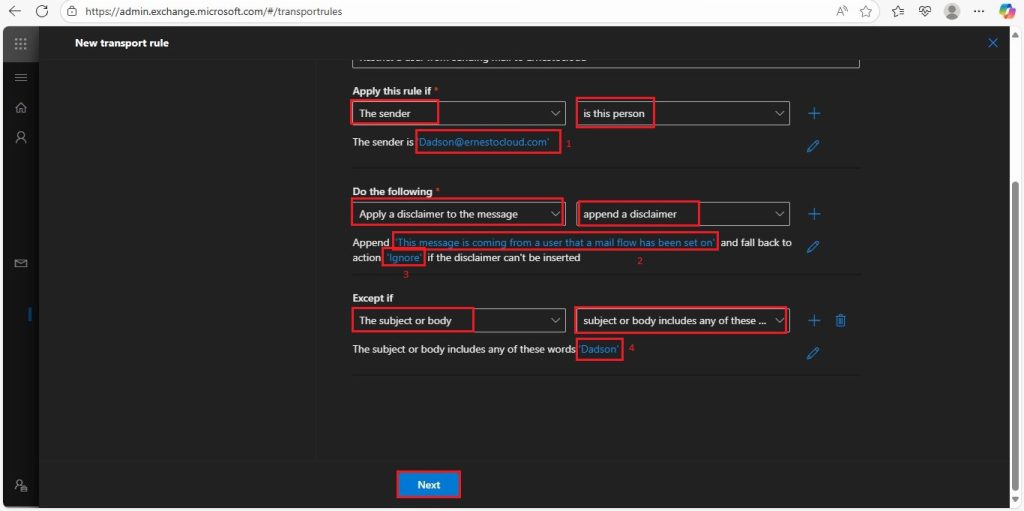The width and height of the screenshot is (1024, 511).
Task: Open the 'is this person' dropdown
Action: pyautogui.click(x=682, y=113)
